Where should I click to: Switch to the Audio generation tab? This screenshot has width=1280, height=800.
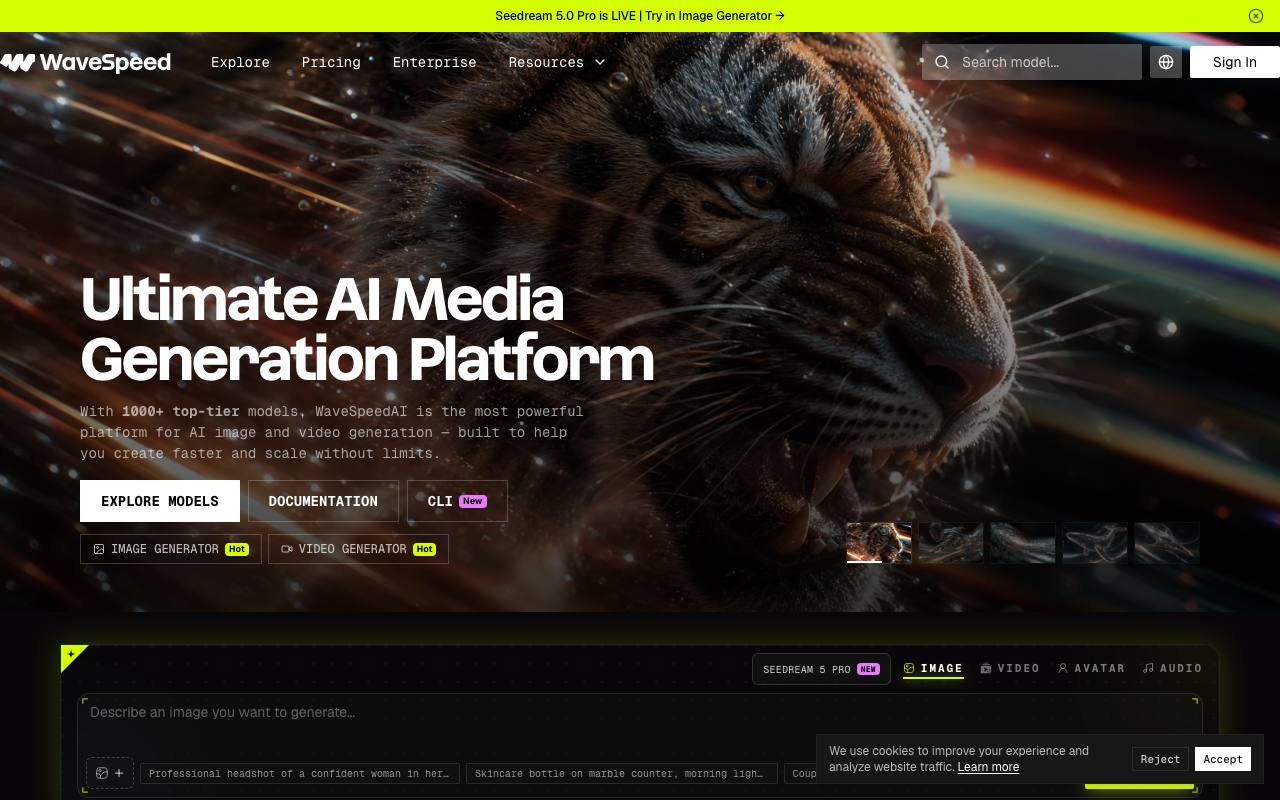(1172, 668)
